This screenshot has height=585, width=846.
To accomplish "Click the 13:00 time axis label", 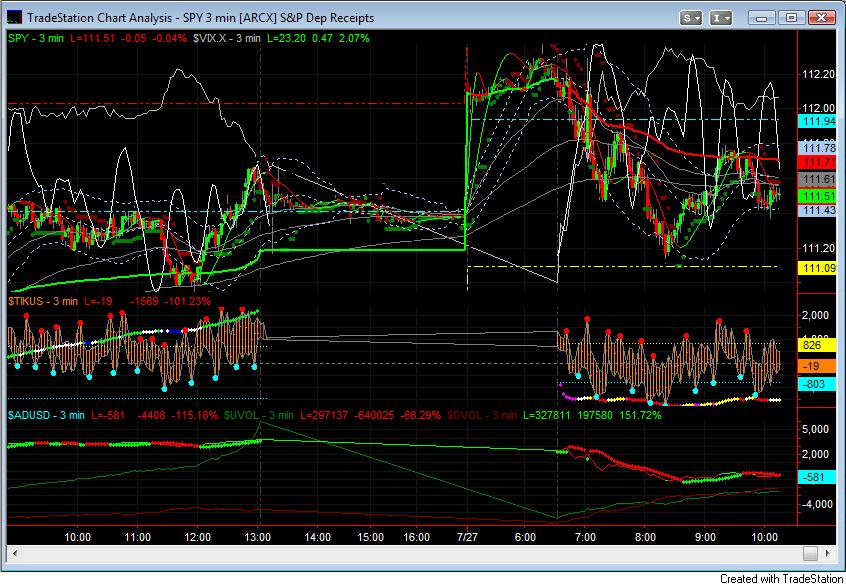I will 257,537.
